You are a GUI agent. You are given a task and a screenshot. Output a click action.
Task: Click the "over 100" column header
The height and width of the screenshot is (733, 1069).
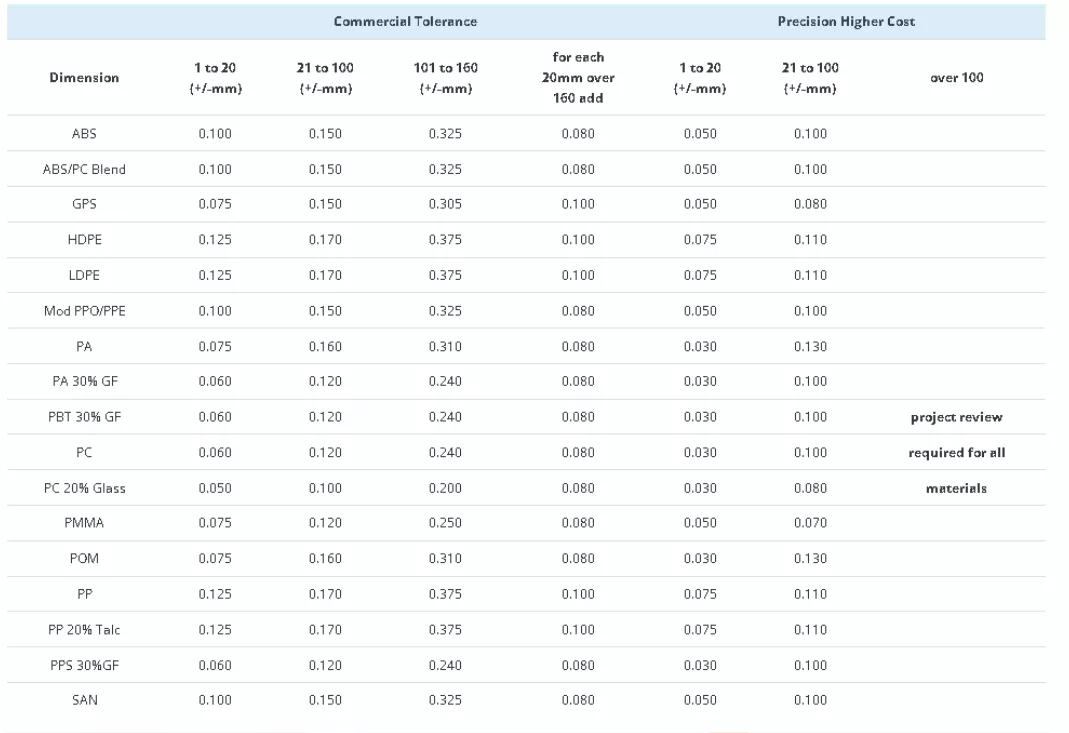(957, 77)
